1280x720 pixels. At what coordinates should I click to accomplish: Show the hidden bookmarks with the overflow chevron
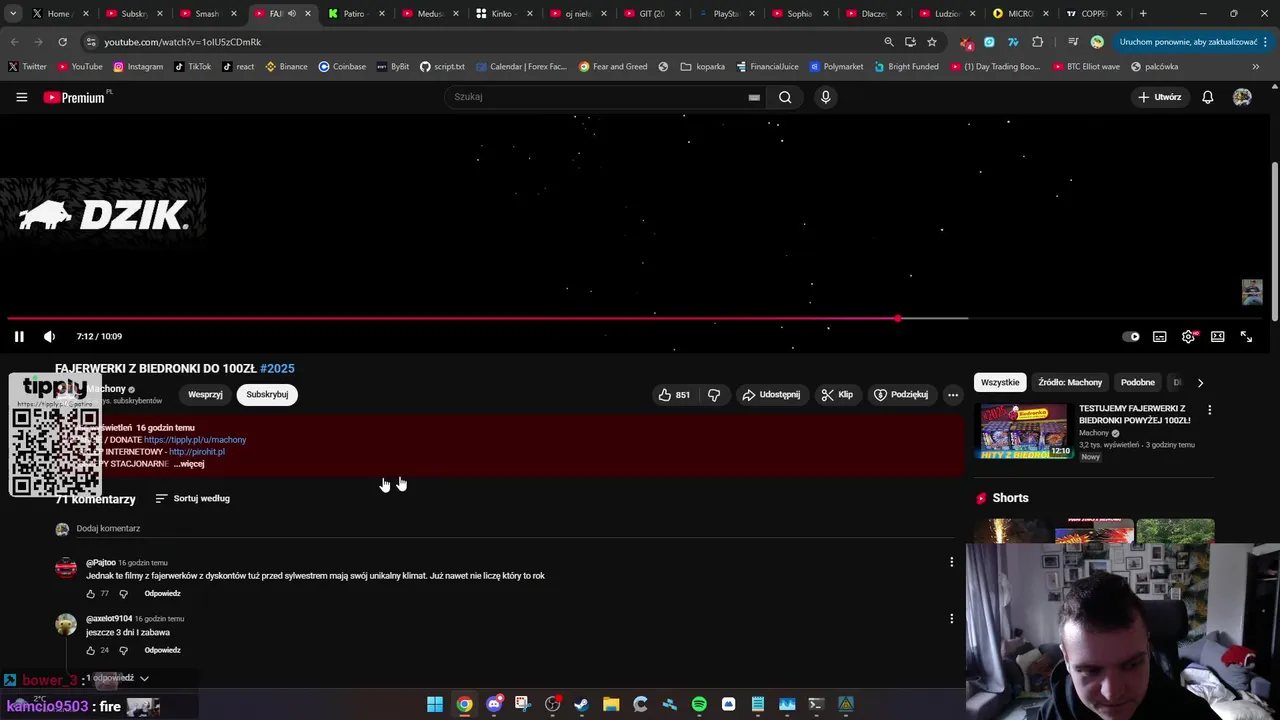tap(1256, 67)
